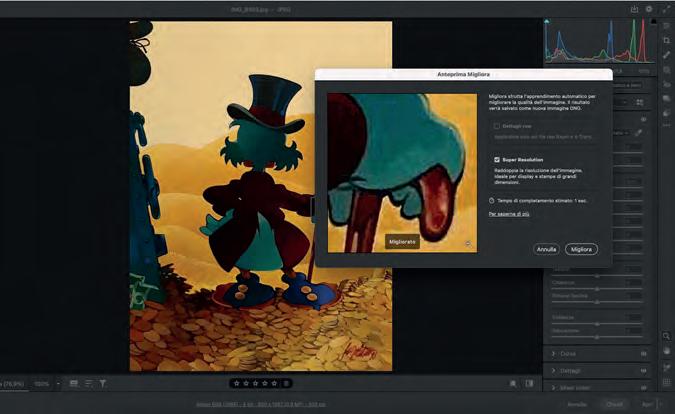Expand the Mixer colori panel
The height and width of the screenshot is (414, 675).
click(554, 388)
